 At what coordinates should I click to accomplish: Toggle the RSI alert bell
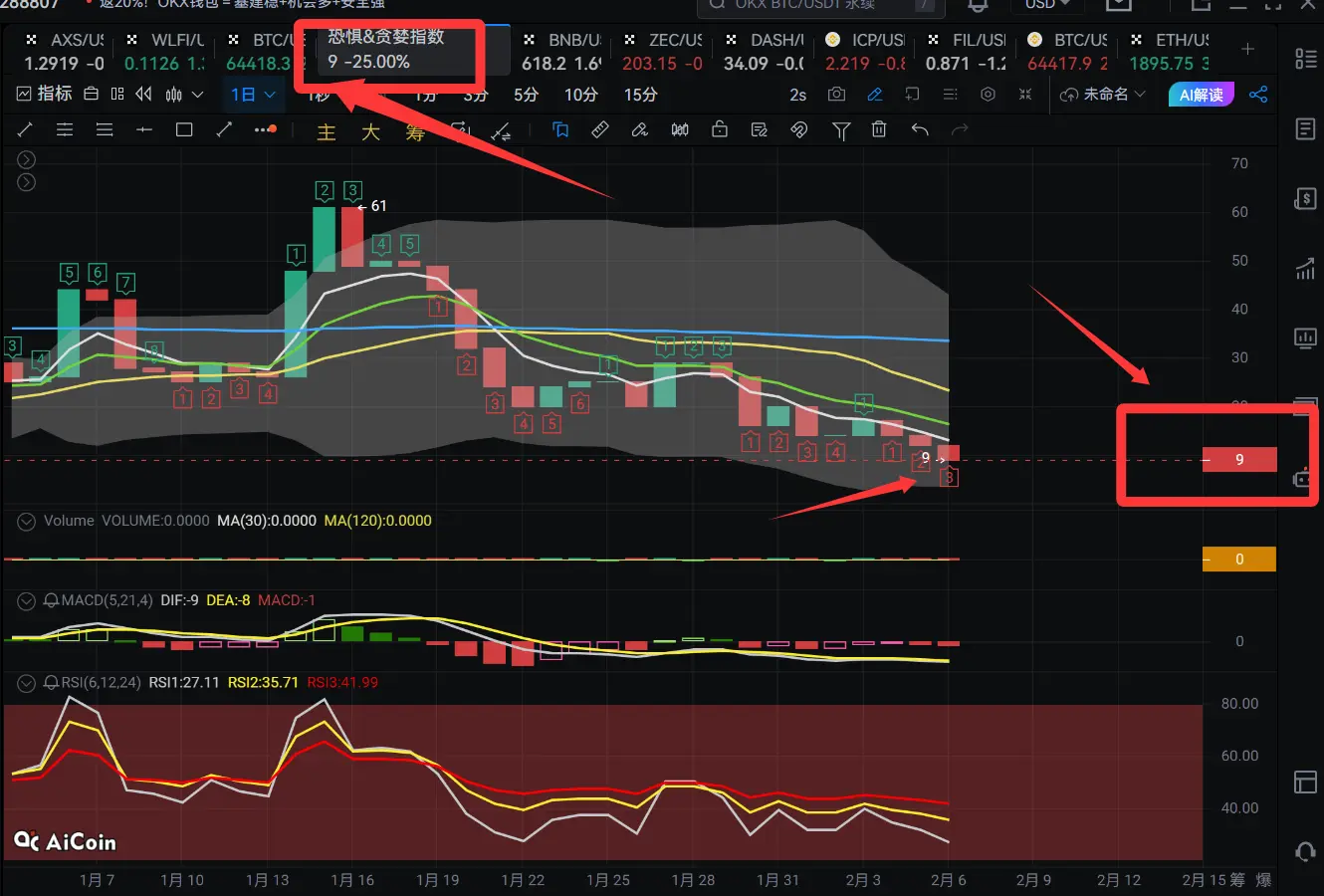(x=52, y=682)
